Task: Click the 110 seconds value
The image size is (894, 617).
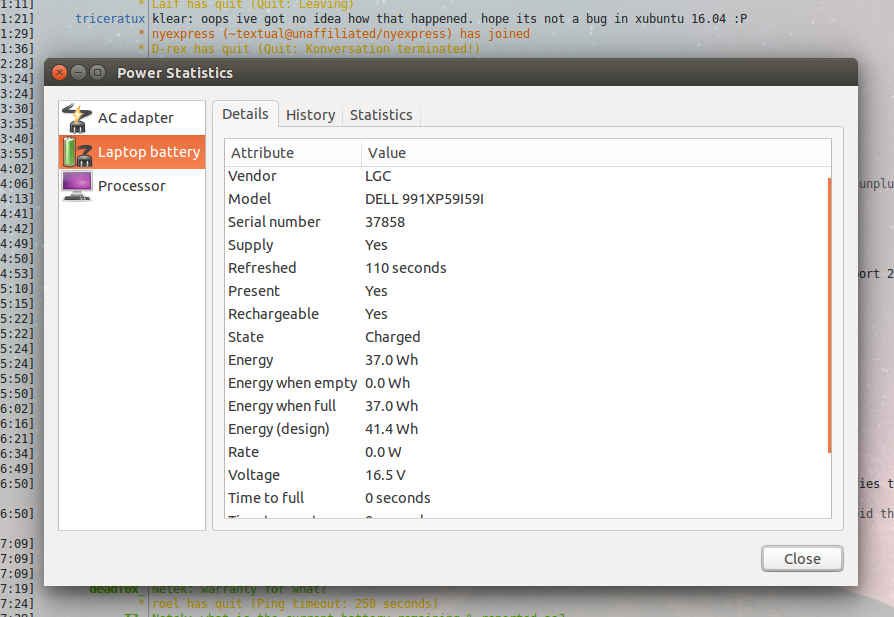Action: (x=406, y=268)
